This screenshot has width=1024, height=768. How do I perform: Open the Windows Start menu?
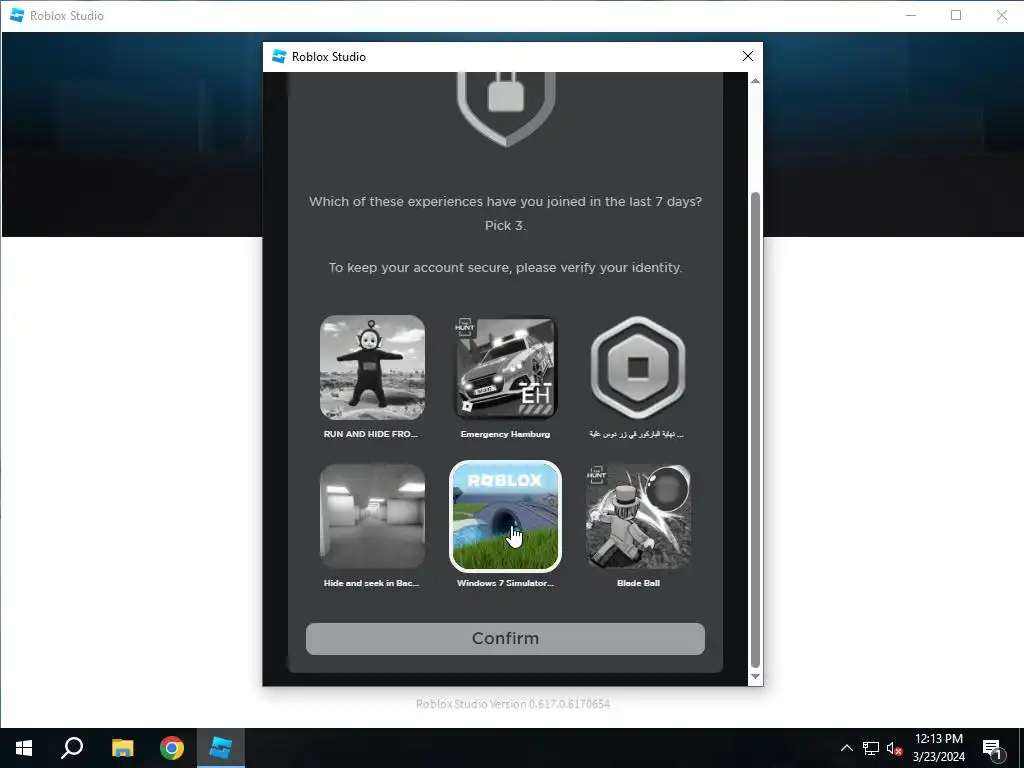(x=24, y=748)
